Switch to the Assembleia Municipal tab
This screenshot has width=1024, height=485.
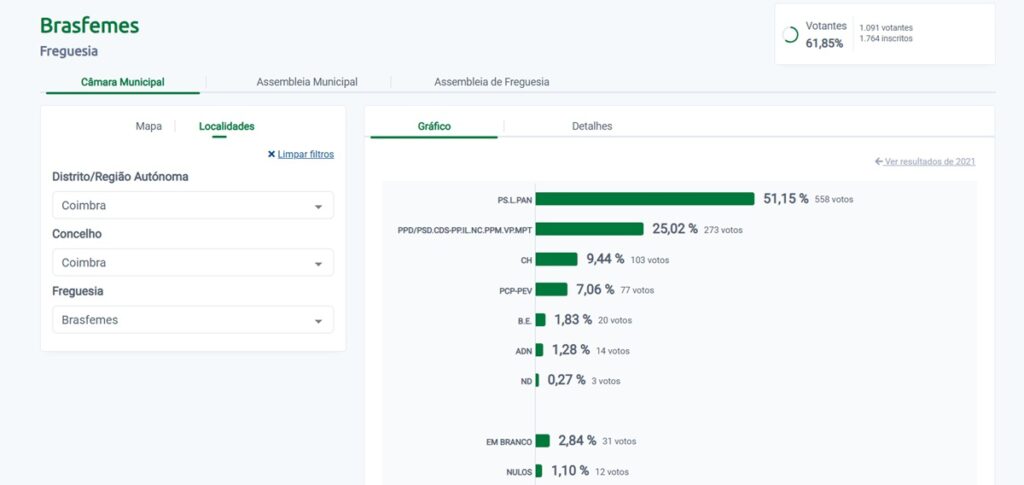pyautogui.click(x=307, y=82)
